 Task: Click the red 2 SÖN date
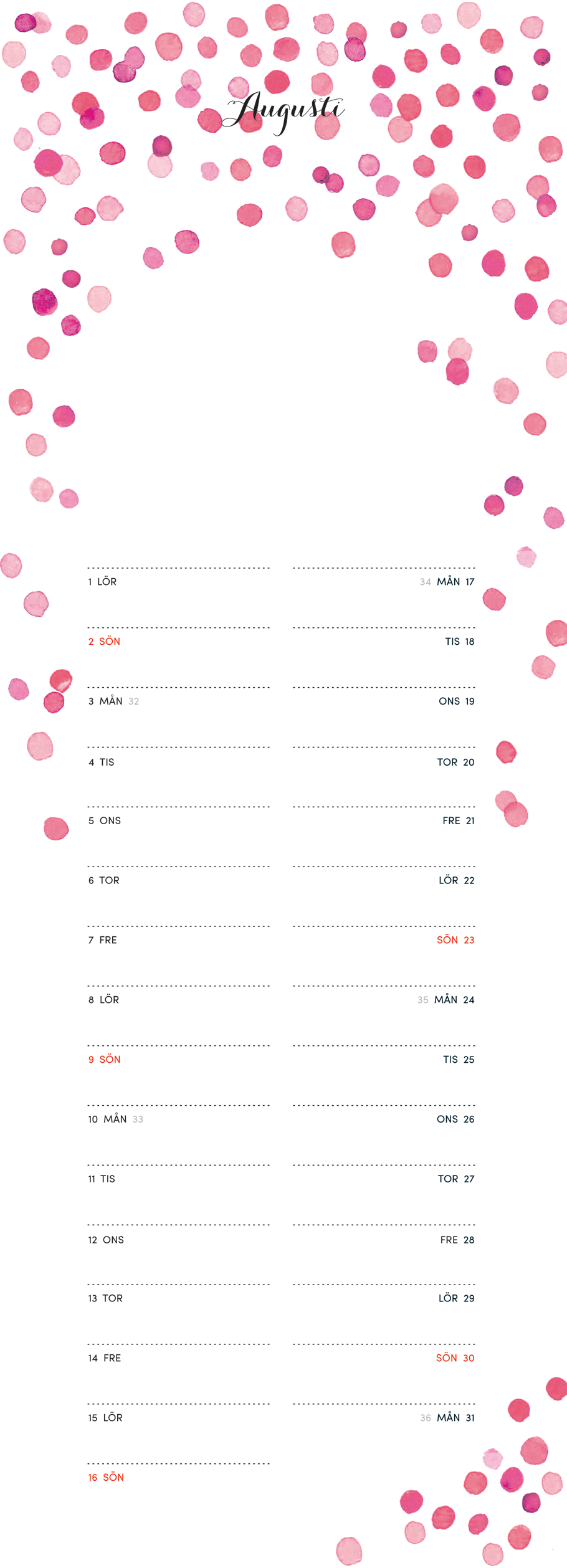pos(104,642)
